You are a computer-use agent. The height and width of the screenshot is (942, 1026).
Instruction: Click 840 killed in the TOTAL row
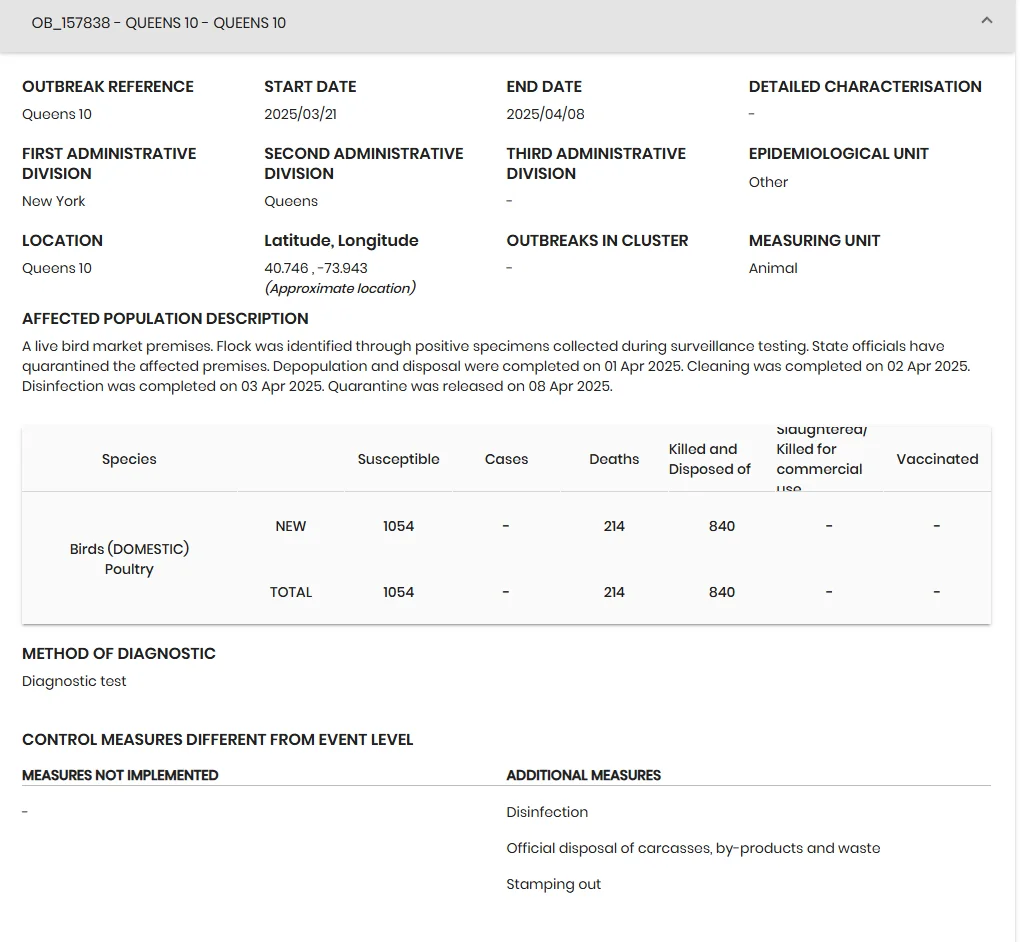pos(722,592)
